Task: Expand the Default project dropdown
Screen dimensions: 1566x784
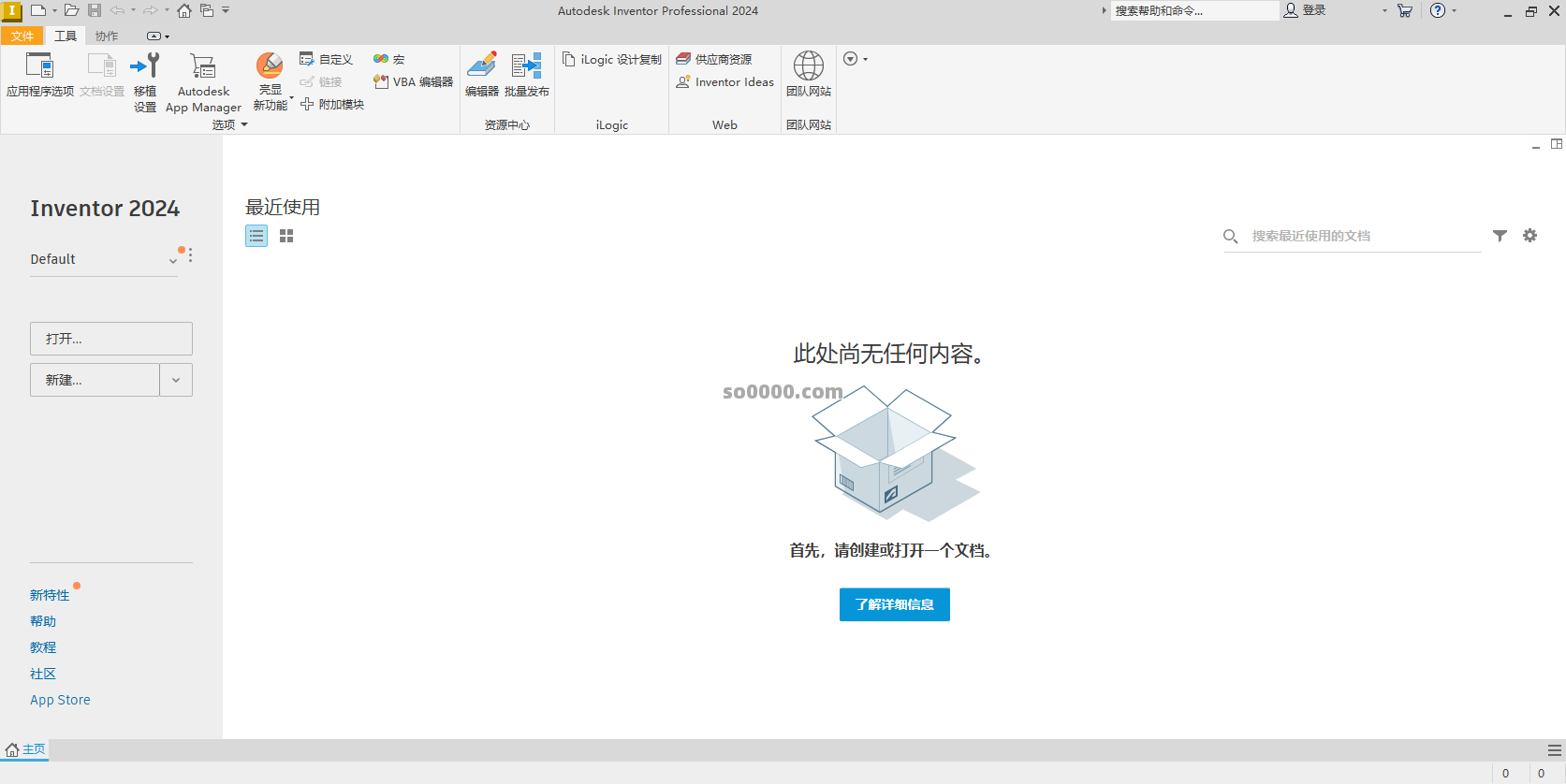Action: point(172,260)
